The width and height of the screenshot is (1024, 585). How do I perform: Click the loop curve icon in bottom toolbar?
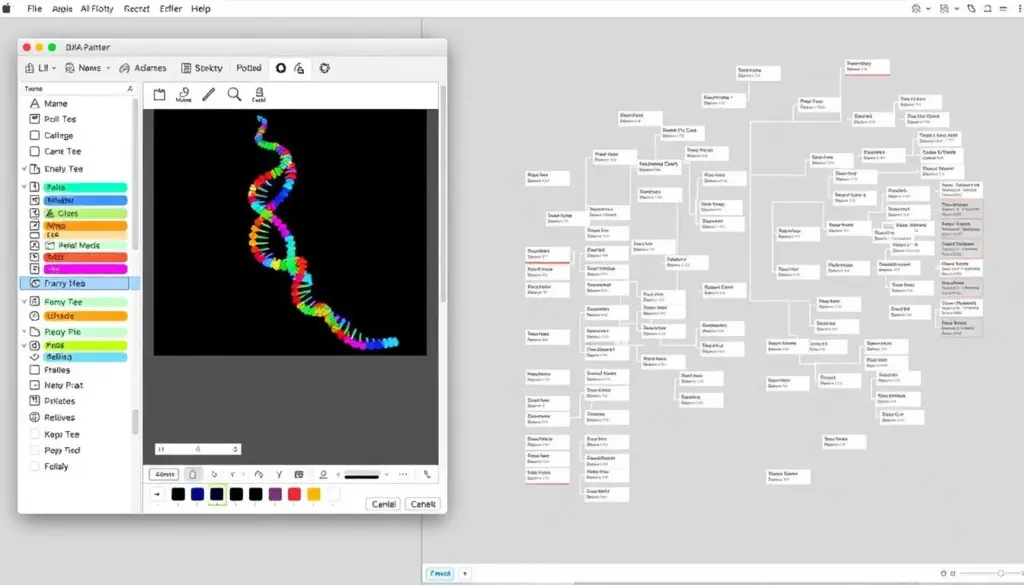point(259,475)
